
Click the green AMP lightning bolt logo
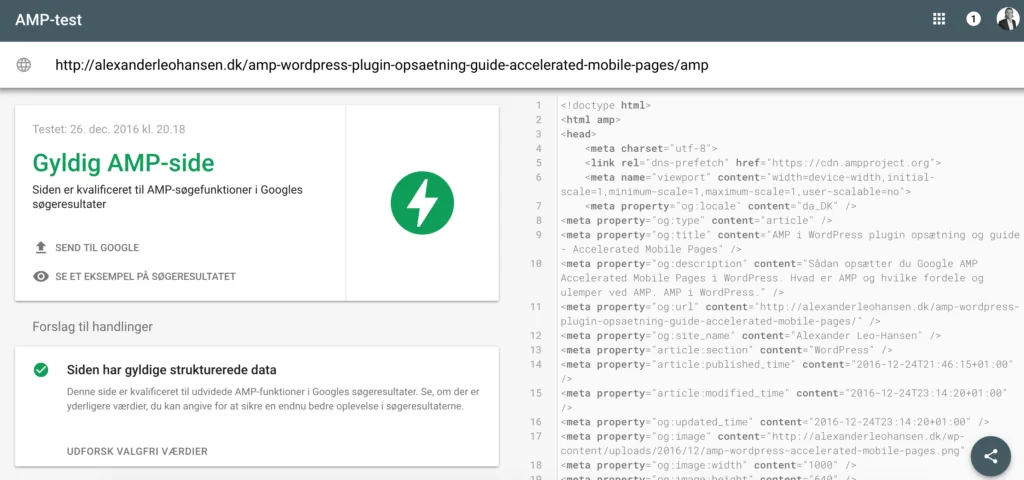tap(422, 202)
